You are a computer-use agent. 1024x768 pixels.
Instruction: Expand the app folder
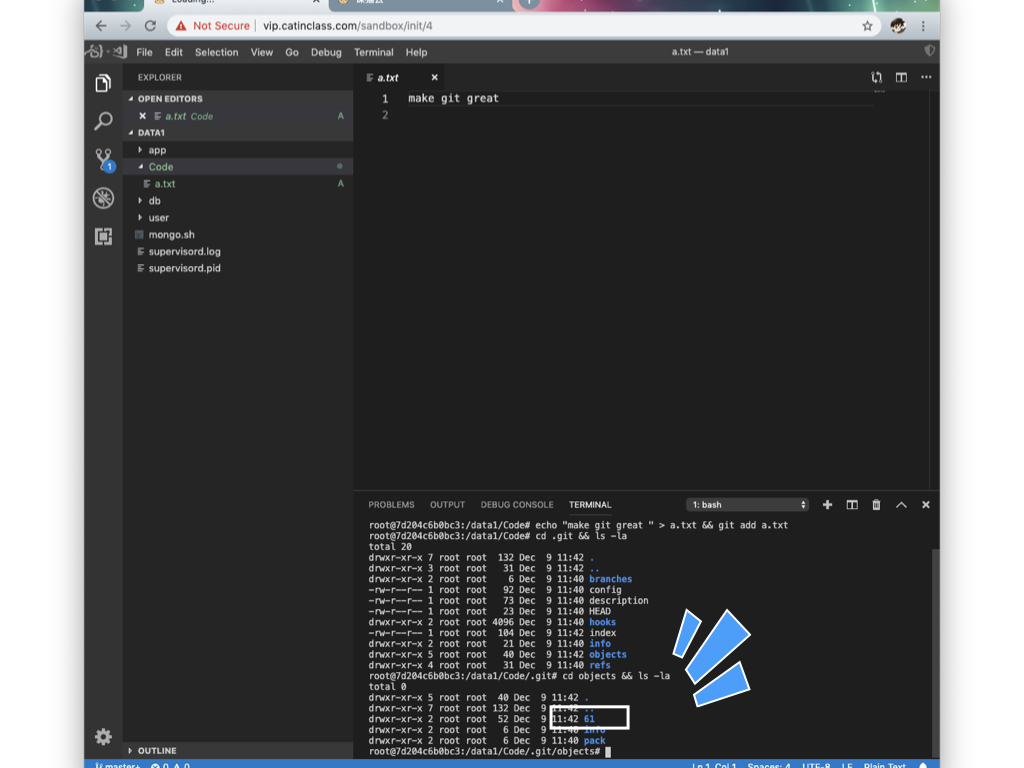(x=157, y=150)
